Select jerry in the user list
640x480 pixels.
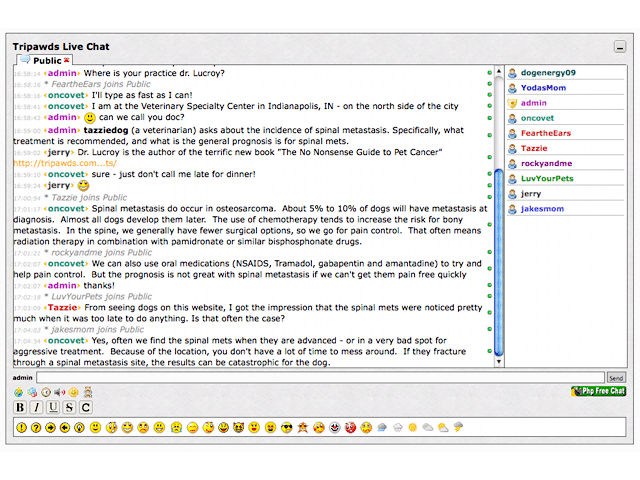(531, 194)
